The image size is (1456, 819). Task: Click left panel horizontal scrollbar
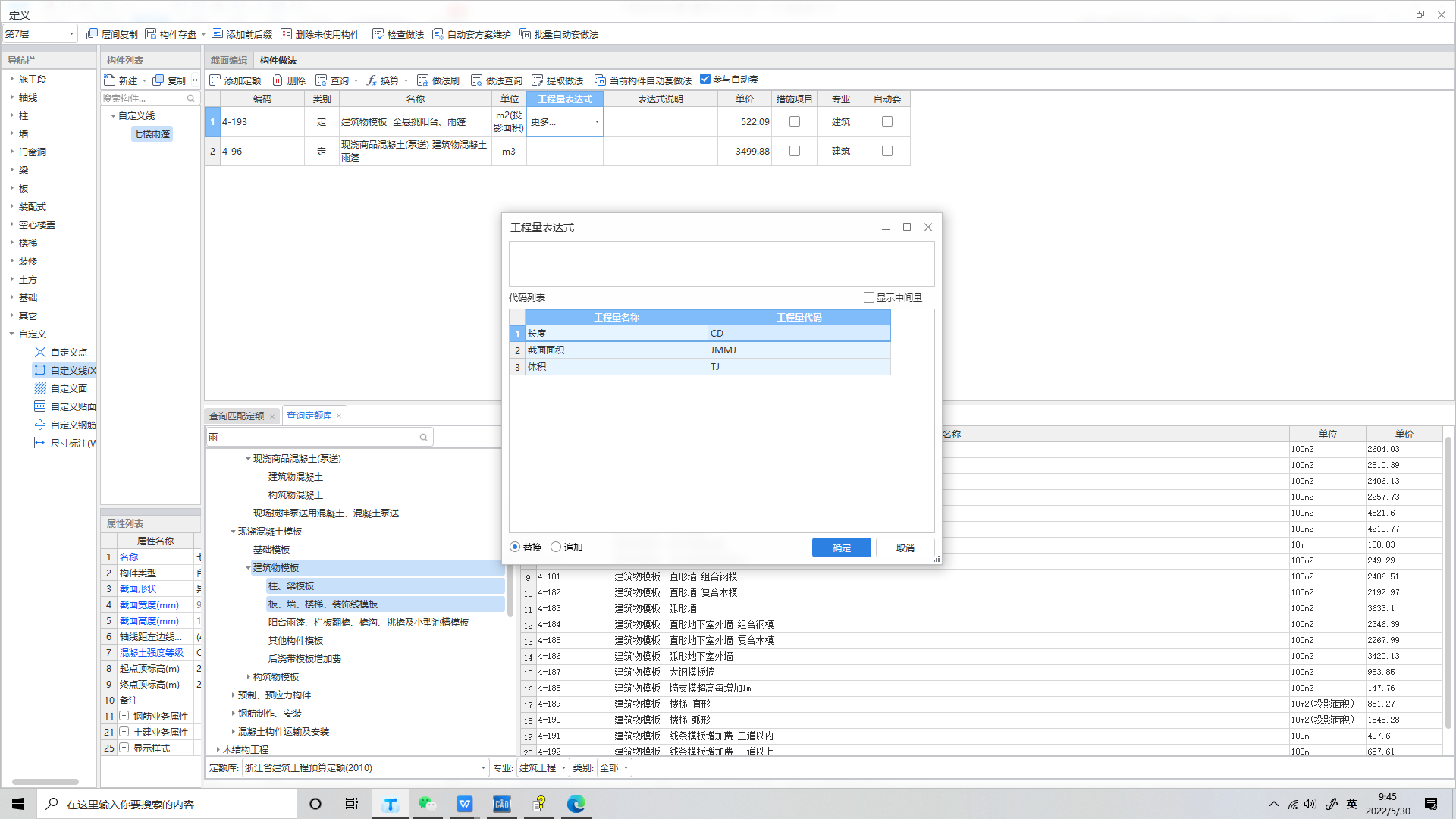(45, 782)
